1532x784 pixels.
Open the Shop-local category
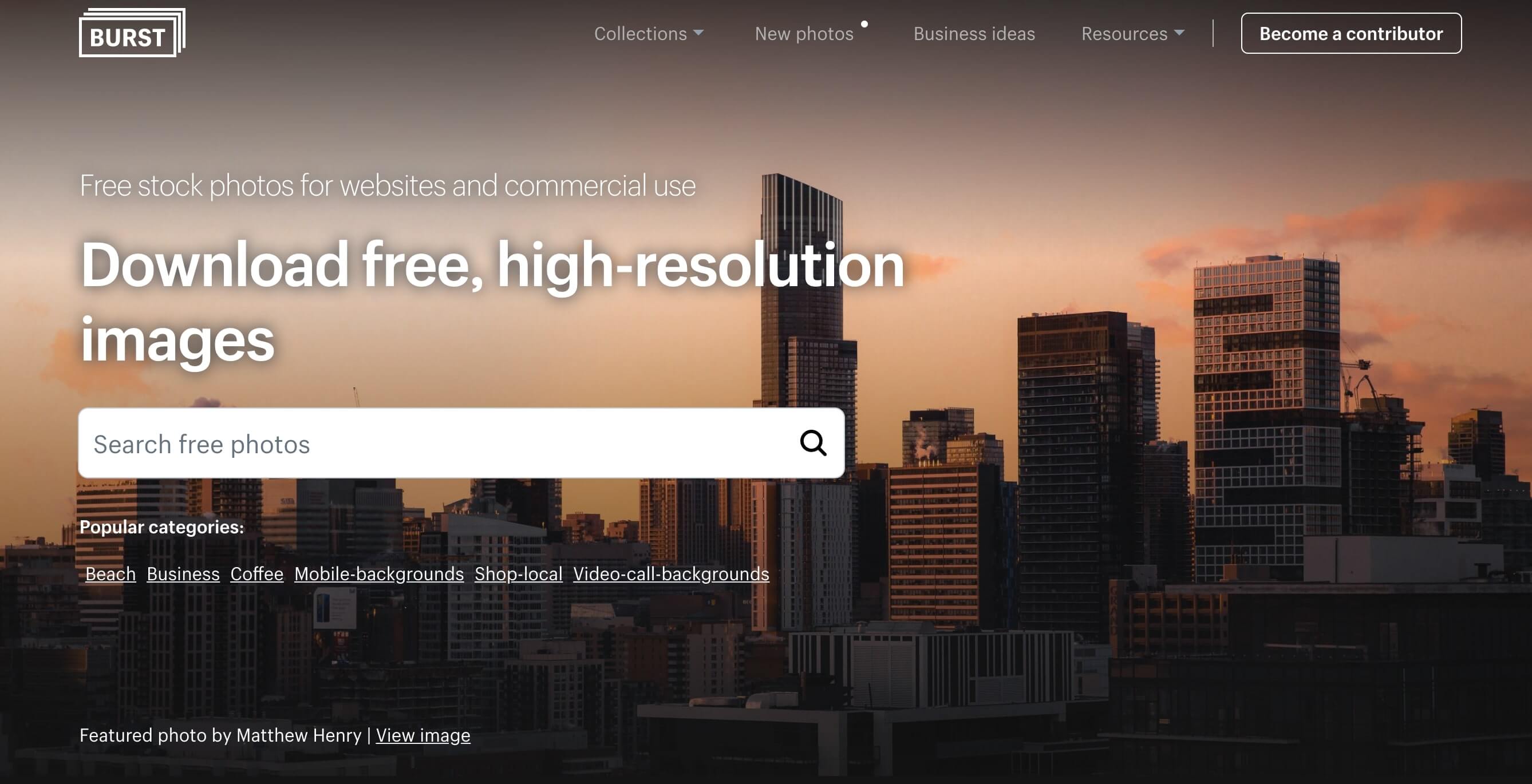[x=518, y=573]
